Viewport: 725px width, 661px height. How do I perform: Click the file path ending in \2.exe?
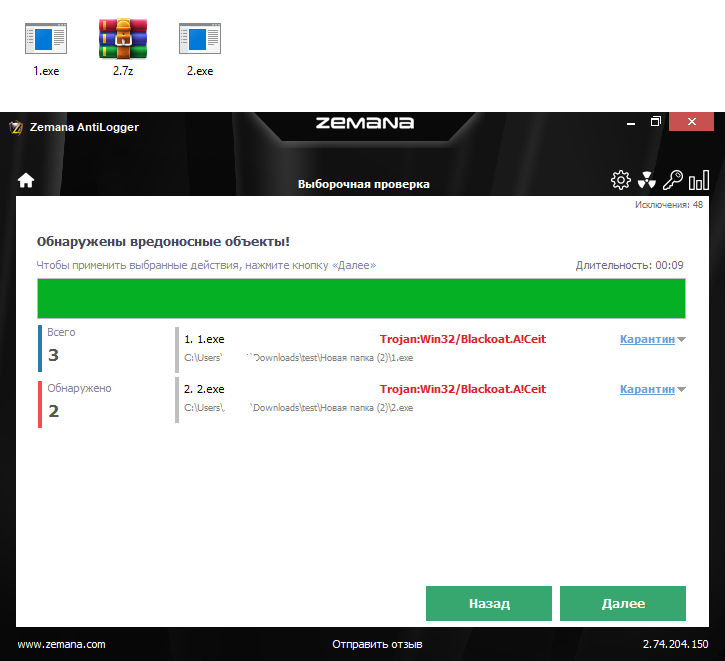point(299,408)
